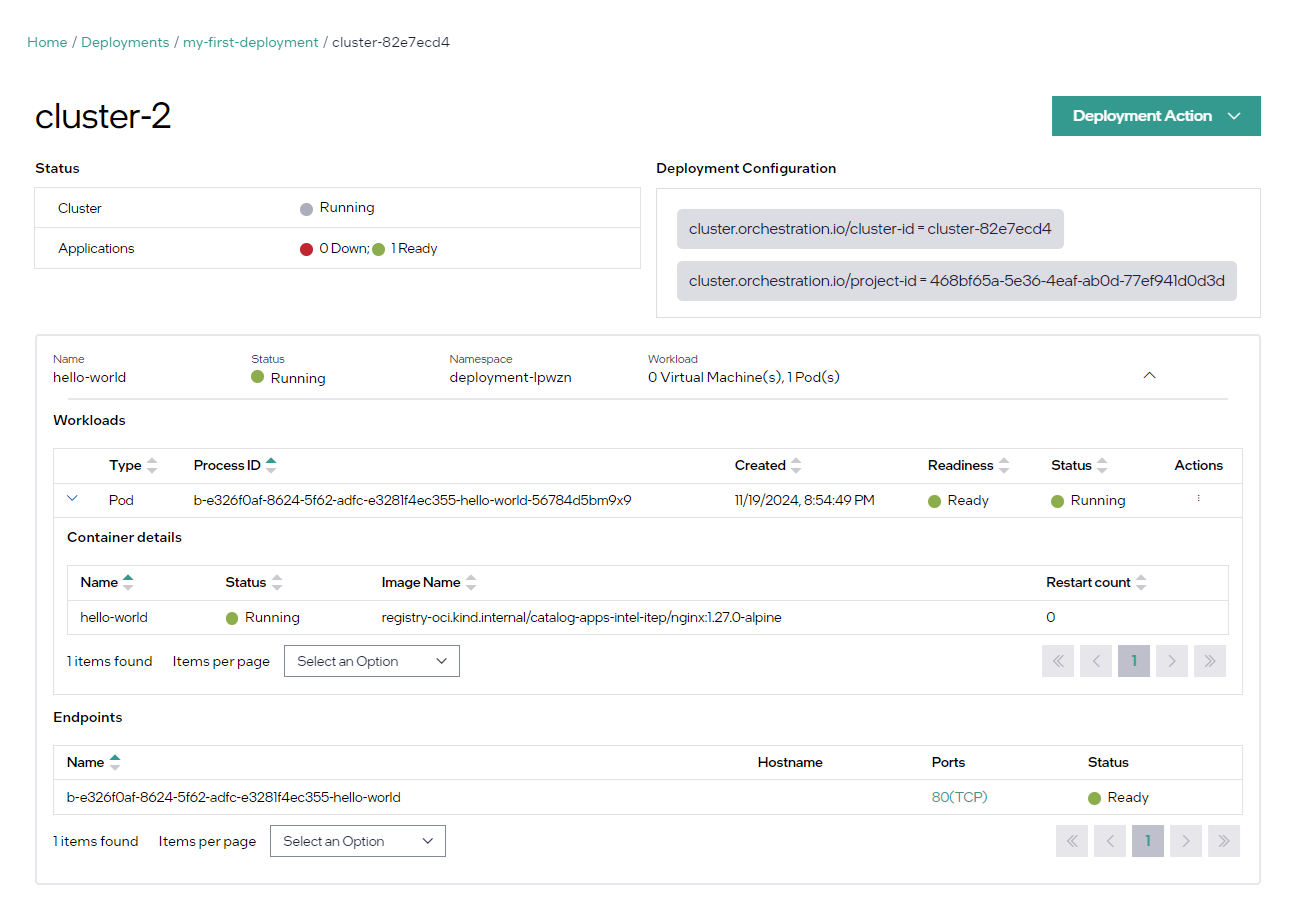Sort workloads by Type column
The width and height of the screenshot is (1294, 904).
click(x=152, y=466)
